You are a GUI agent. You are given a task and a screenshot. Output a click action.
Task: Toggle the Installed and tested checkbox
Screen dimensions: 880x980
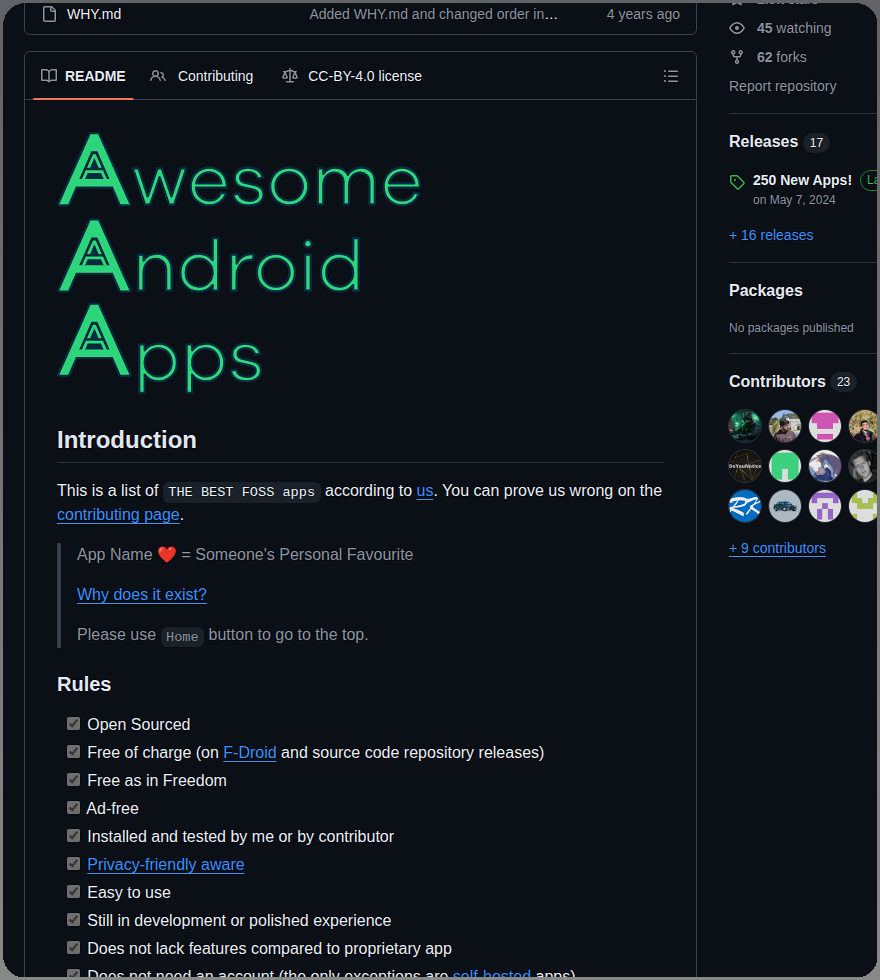tap(74, 836)
